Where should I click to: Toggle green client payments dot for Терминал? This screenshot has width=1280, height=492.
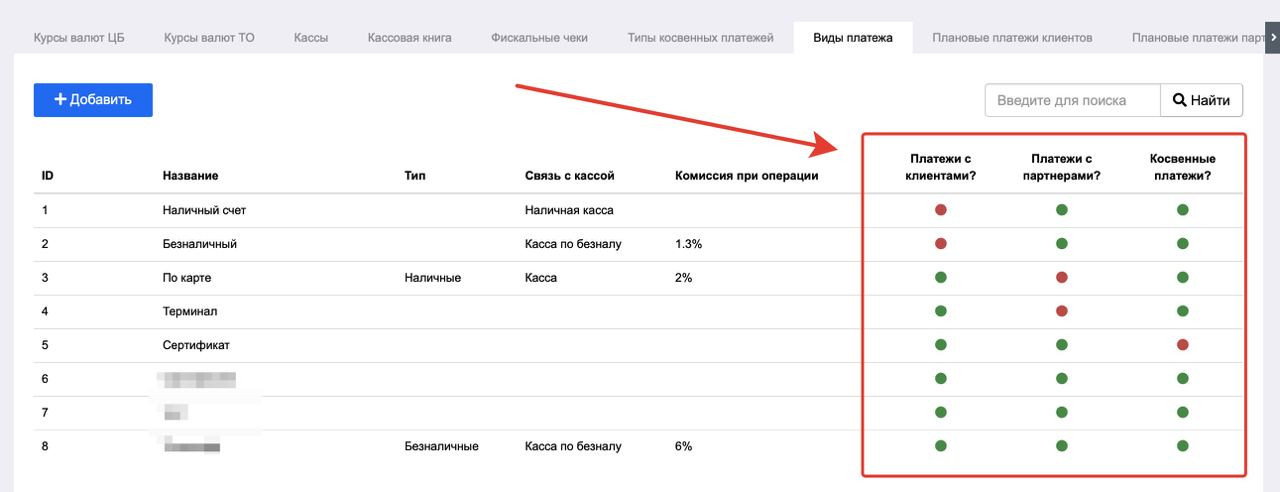[x=941, y=311]
